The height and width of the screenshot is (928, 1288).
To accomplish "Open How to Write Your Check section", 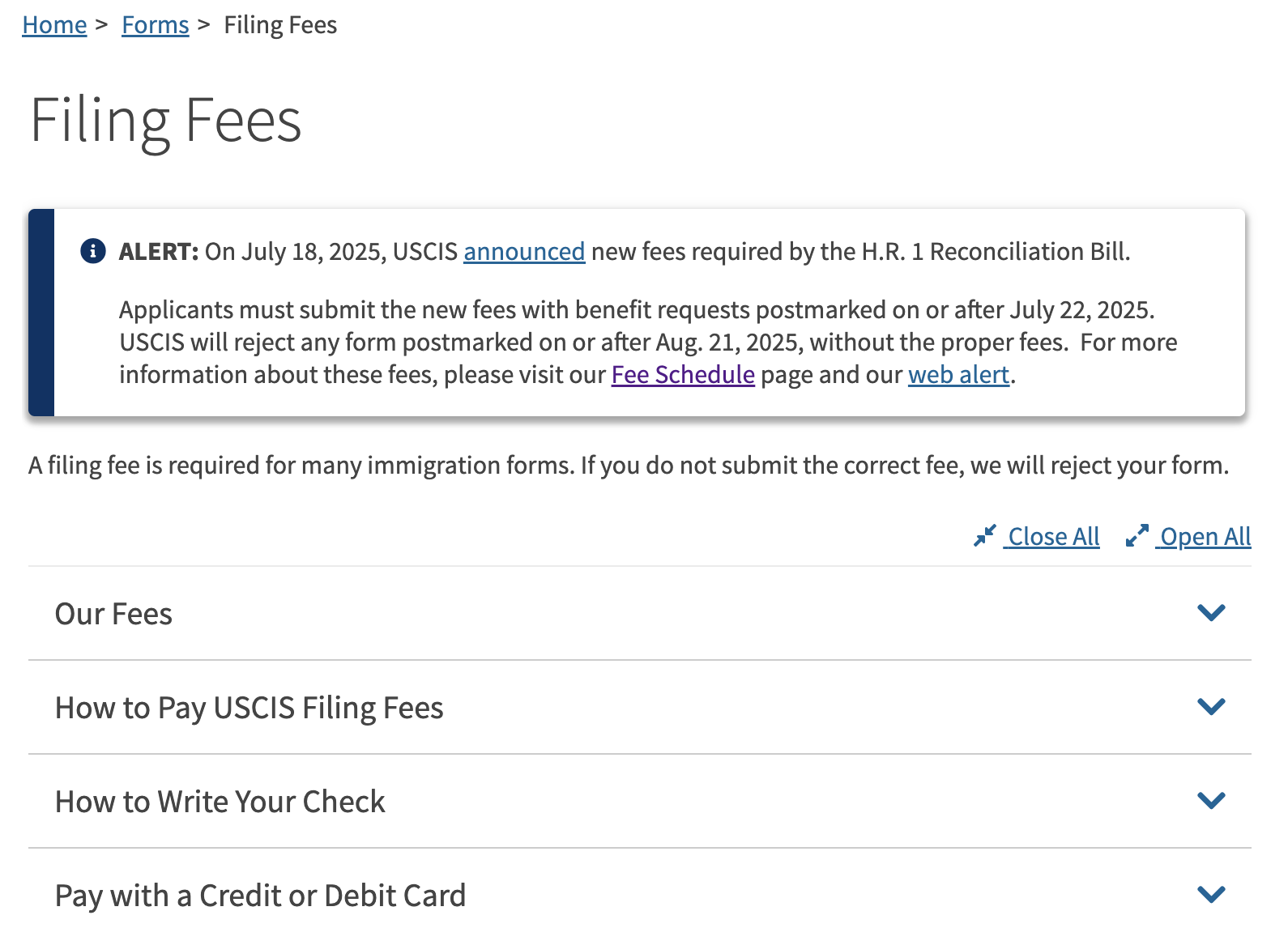I will tap(220, 802).
